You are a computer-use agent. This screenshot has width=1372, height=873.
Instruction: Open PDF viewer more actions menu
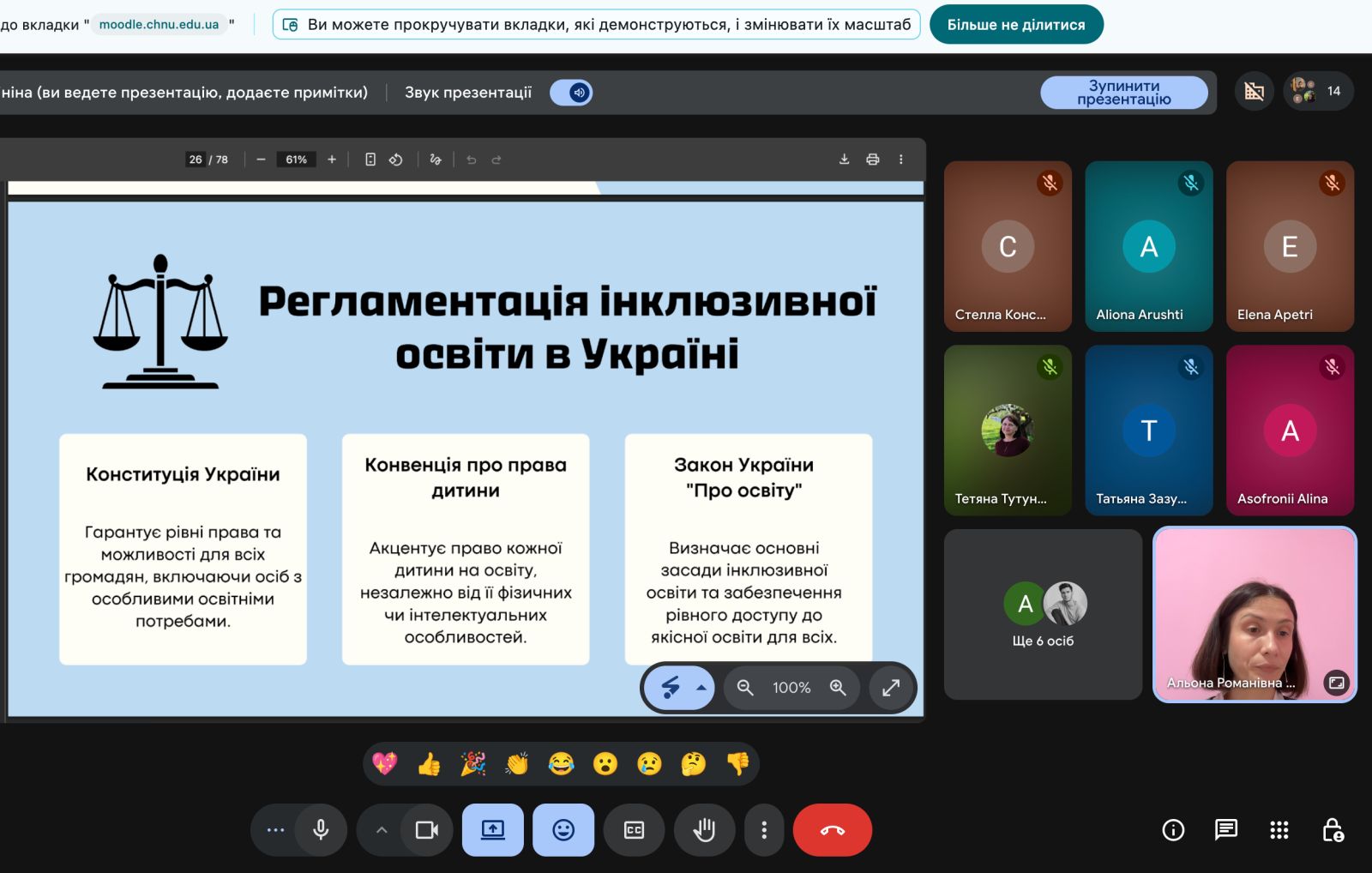[x=900, y=160]
